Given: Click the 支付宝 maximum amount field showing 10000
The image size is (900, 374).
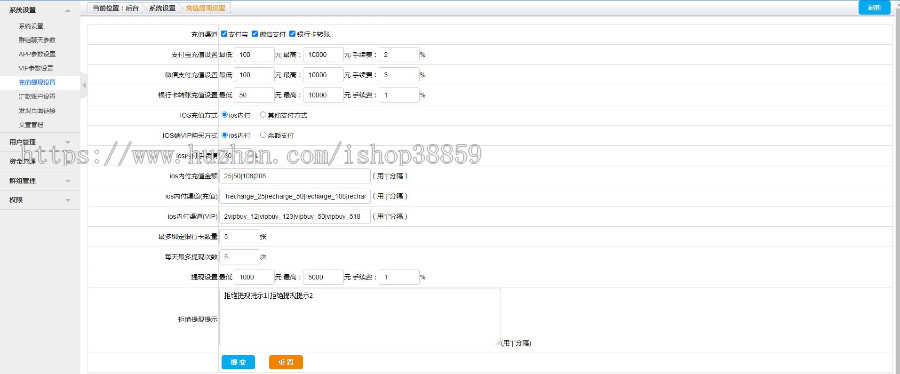Looking at the screenshot, I should point(323,54).
